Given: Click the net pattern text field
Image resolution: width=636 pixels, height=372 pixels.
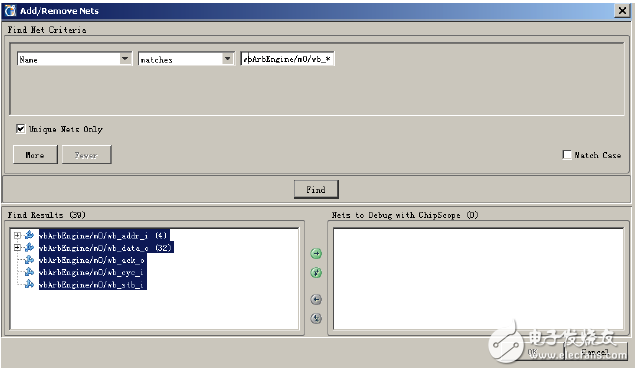Looking at the screenshot, I should tap(287, 59).
